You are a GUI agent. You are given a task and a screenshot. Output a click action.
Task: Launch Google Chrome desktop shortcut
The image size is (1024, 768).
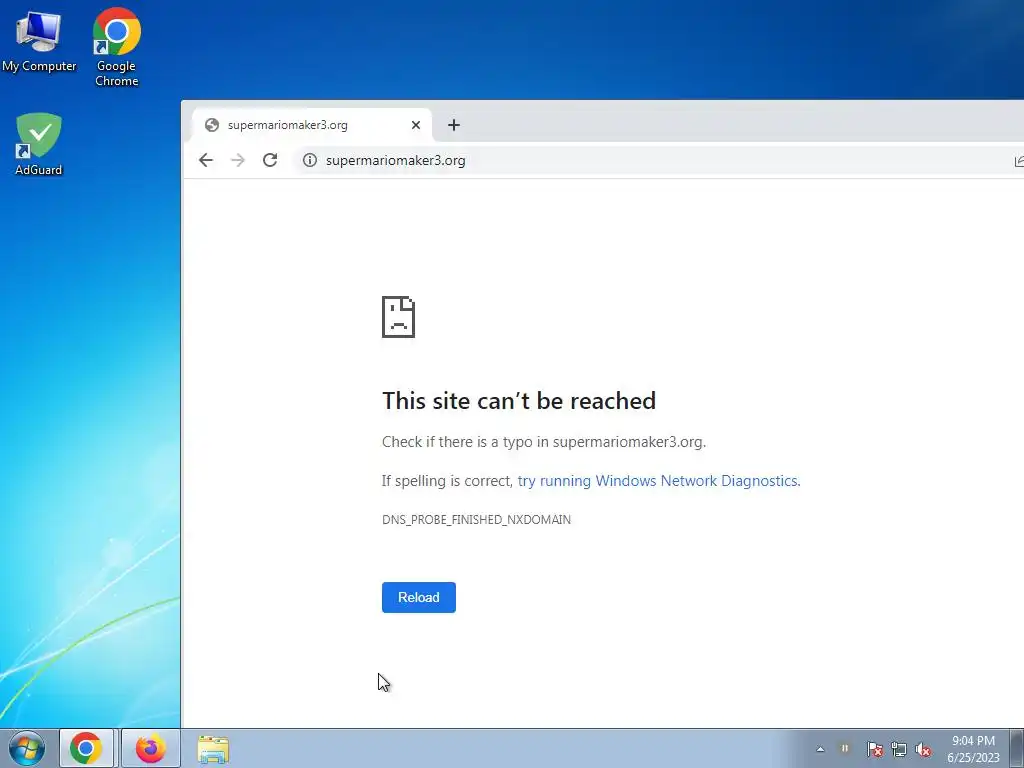click(116, 46)
